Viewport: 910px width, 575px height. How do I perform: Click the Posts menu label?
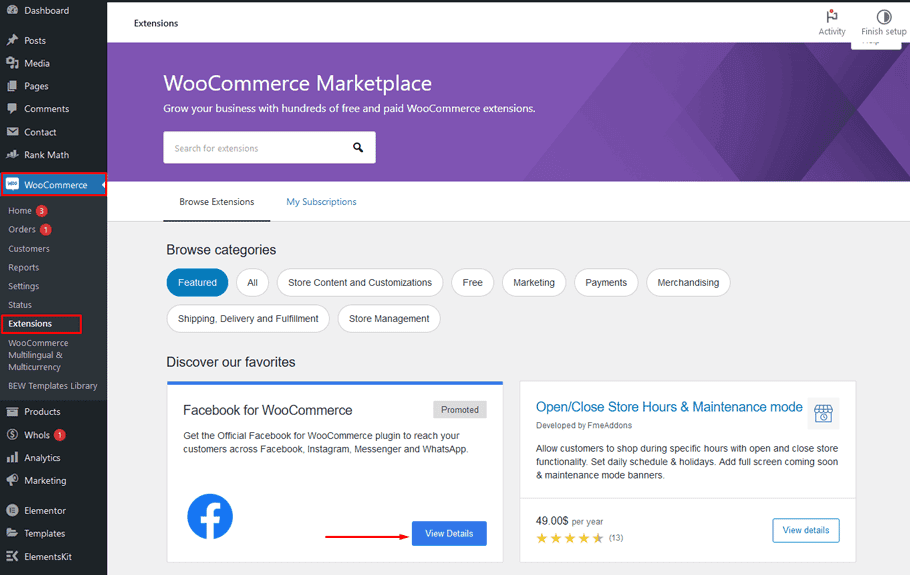click(35, 41)
